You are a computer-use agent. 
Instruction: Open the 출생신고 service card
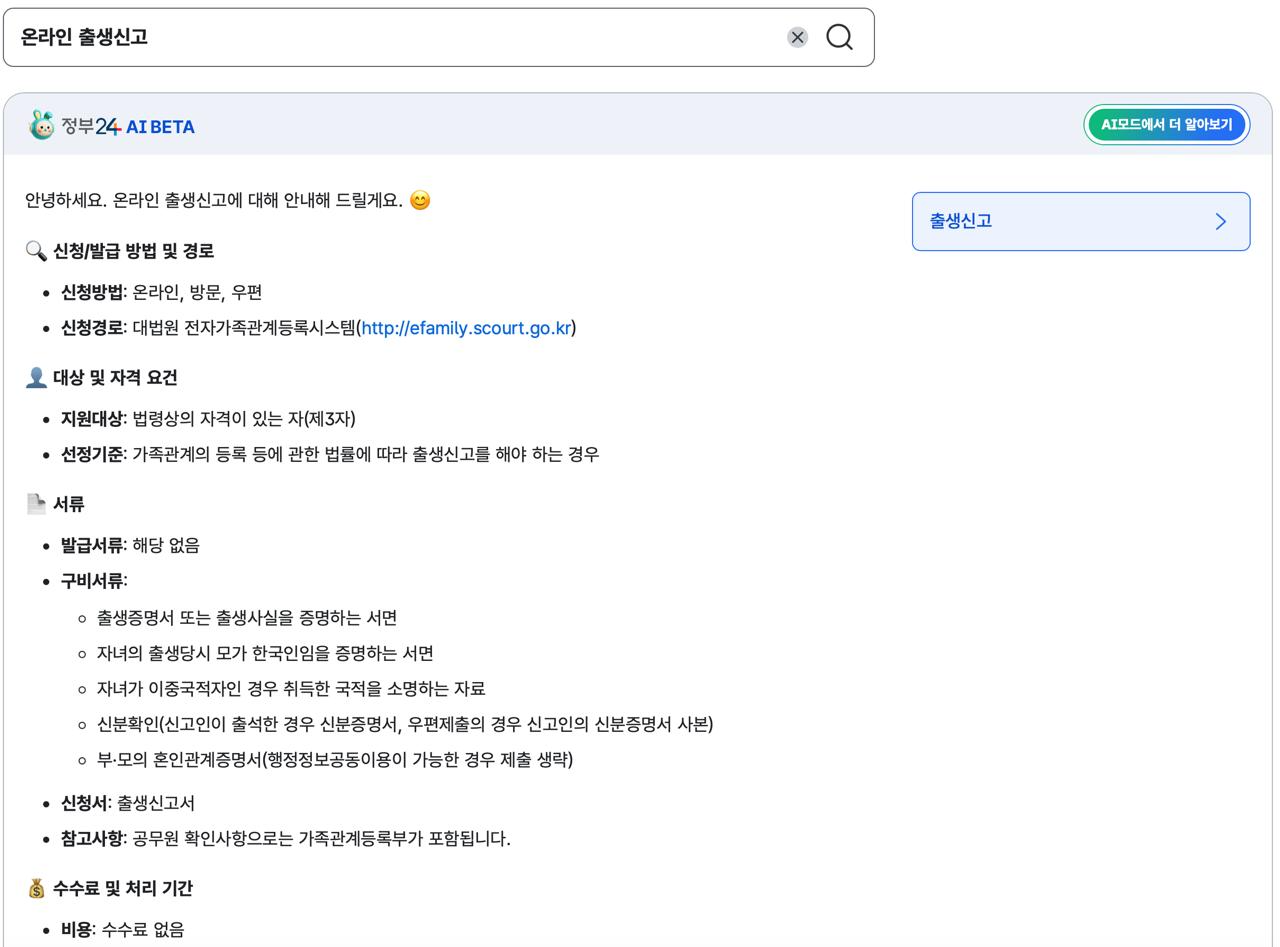1081,221
